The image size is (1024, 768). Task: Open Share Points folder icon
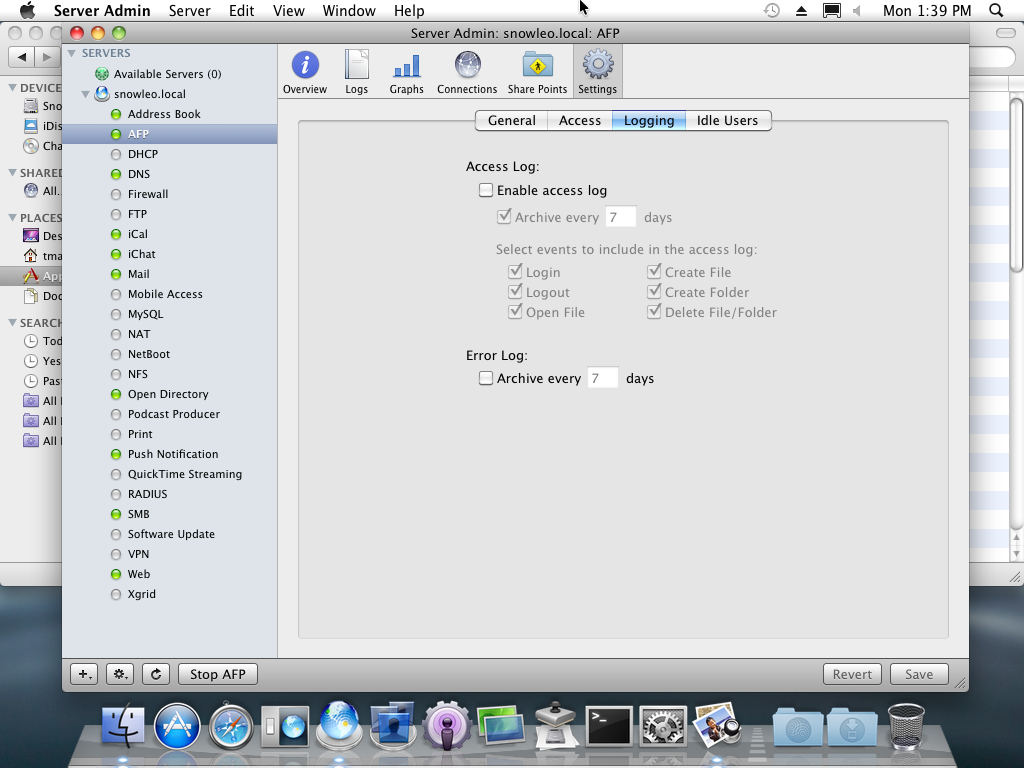point(537,72)
